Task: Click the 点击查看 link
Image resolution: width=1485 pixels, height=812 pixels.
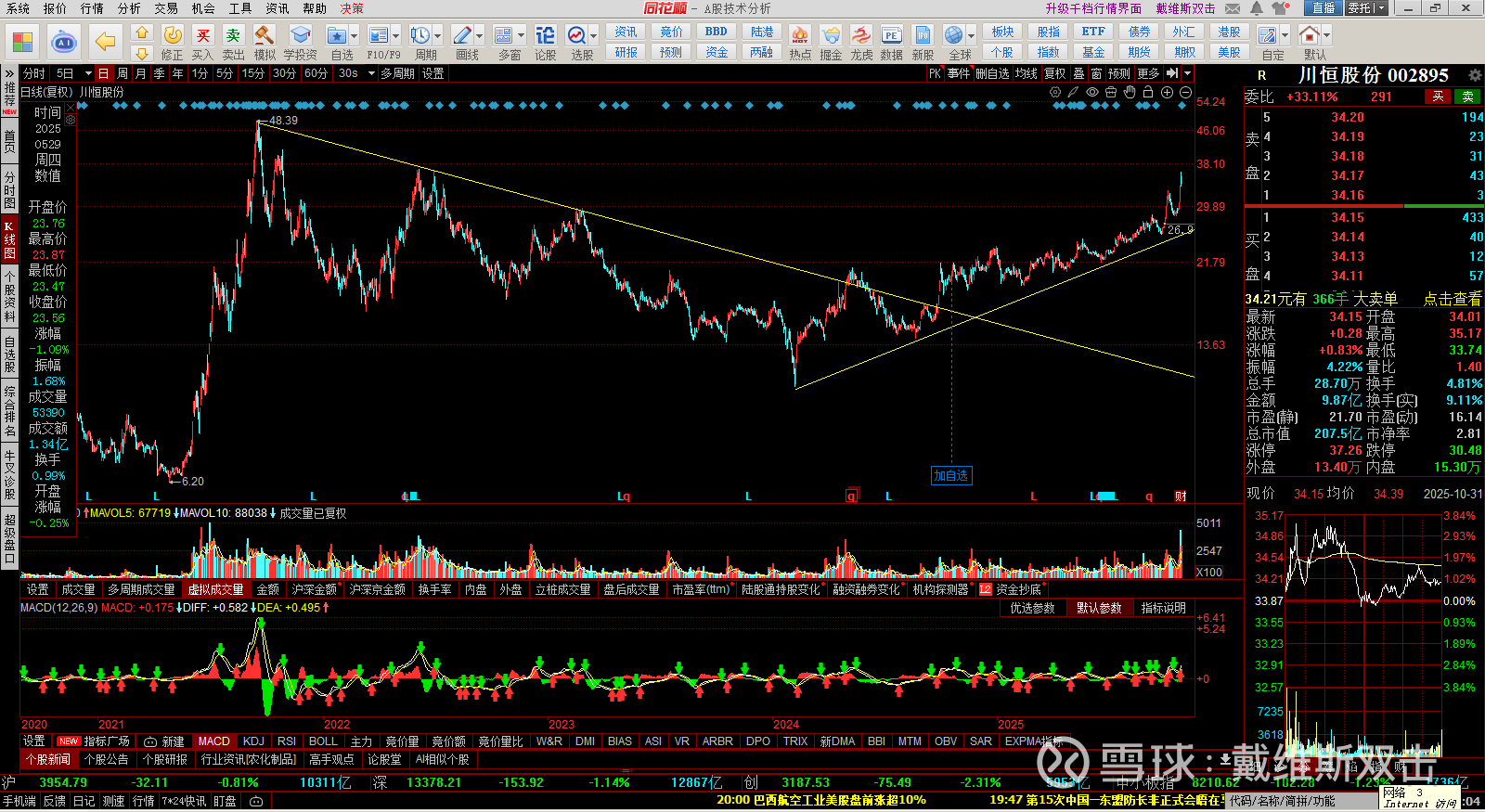Action: 1453,299
